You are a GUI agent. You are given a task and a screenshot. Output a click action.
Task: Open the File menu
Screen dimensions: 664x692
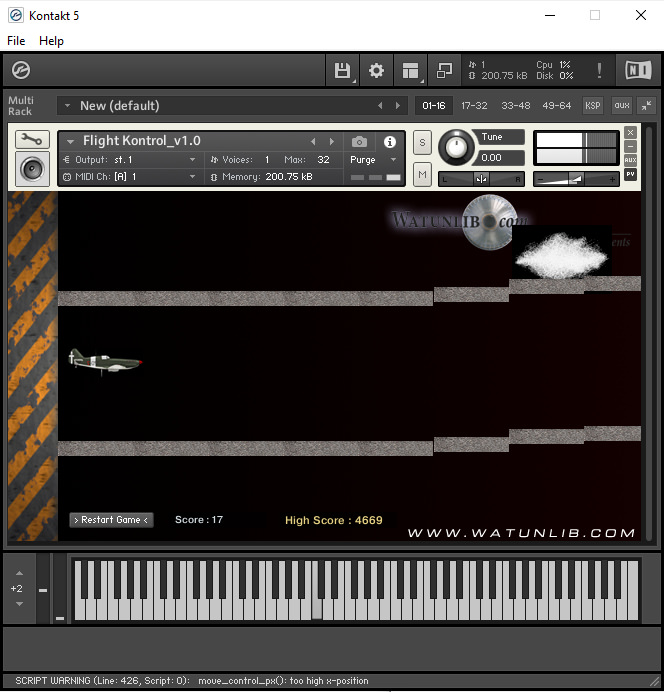pyautogui.click(x=16, y=41)
